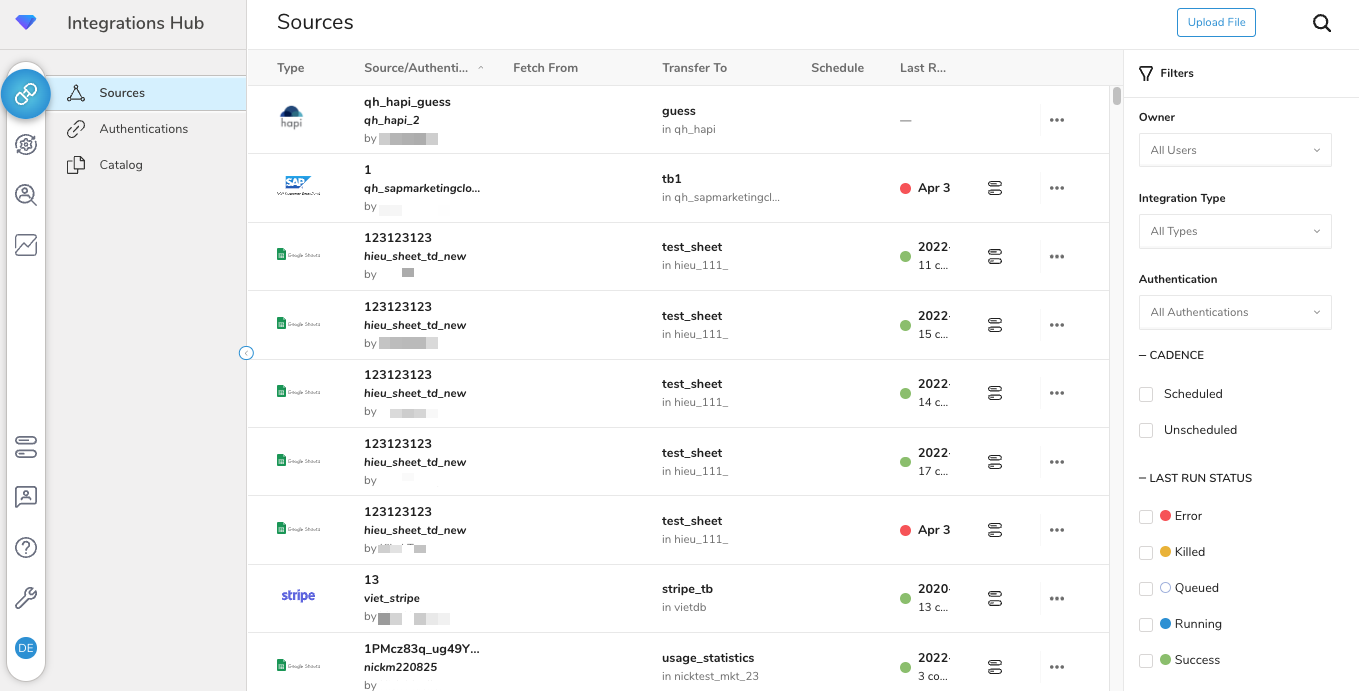Go to Authentications in side menu
Screen dimensions: 1359x691
tap(143, 129)
